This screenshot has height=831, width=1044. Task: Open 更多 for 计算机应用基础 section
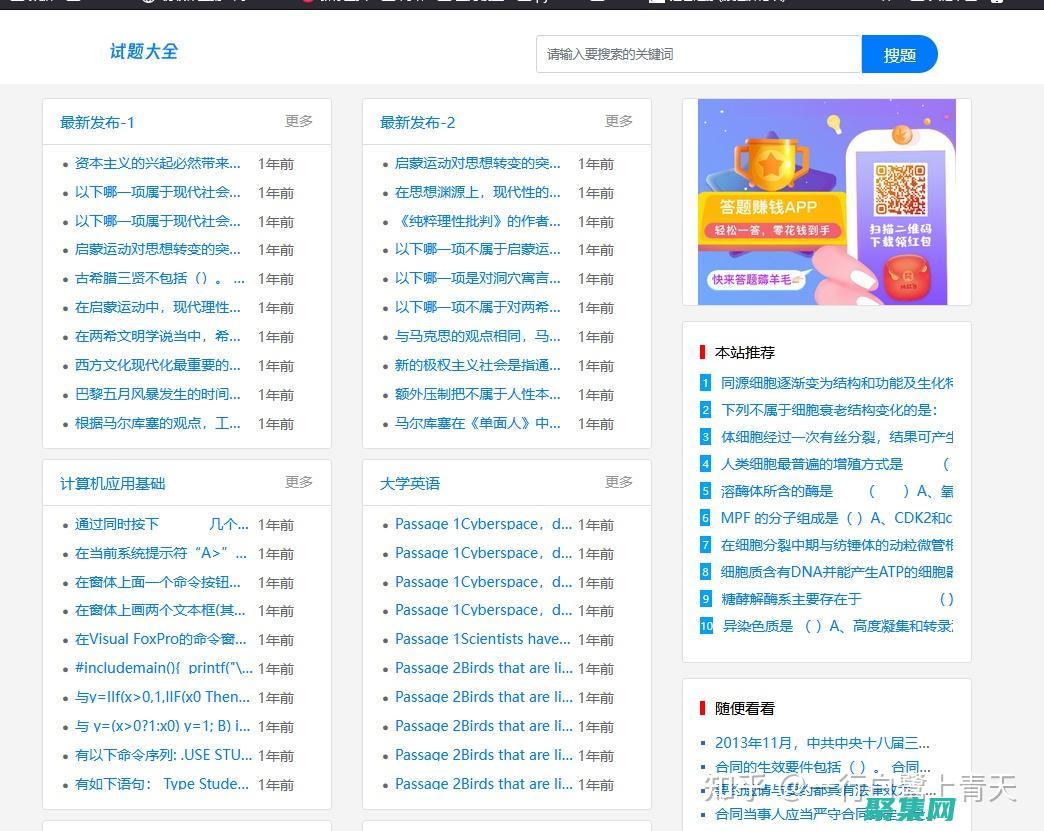click(298, 481)
